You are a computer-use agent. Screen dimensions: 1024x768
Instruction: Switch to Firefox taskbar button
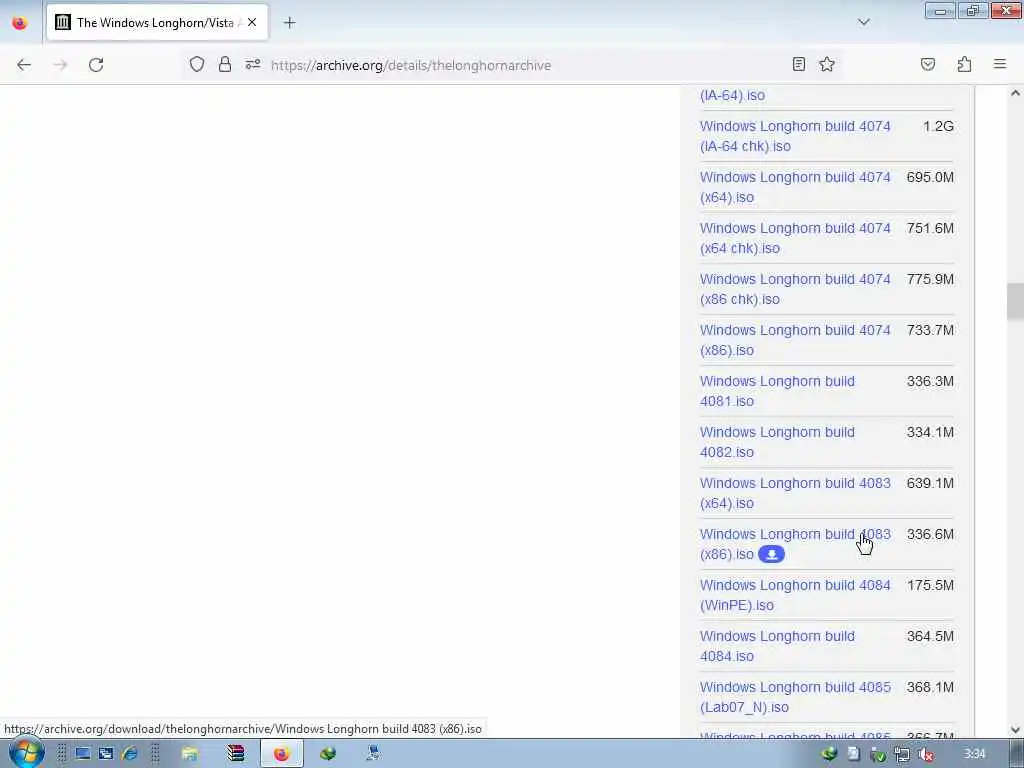281,754
